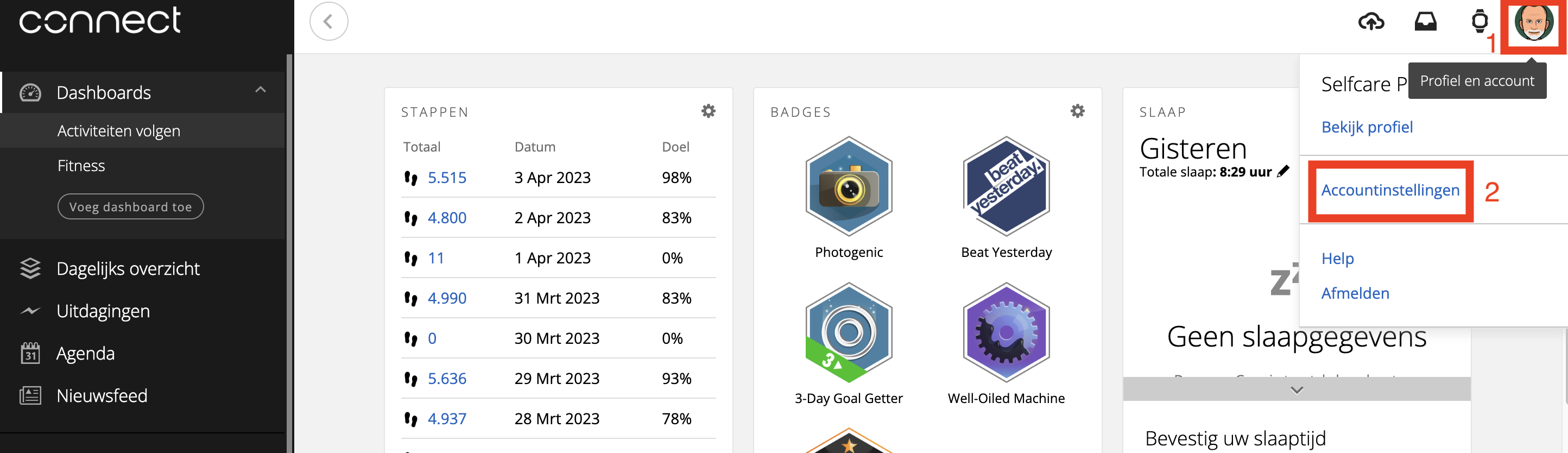Click the inbox icon in the header
This screenshot has width=1568, height=453.
click(1426, 21)
